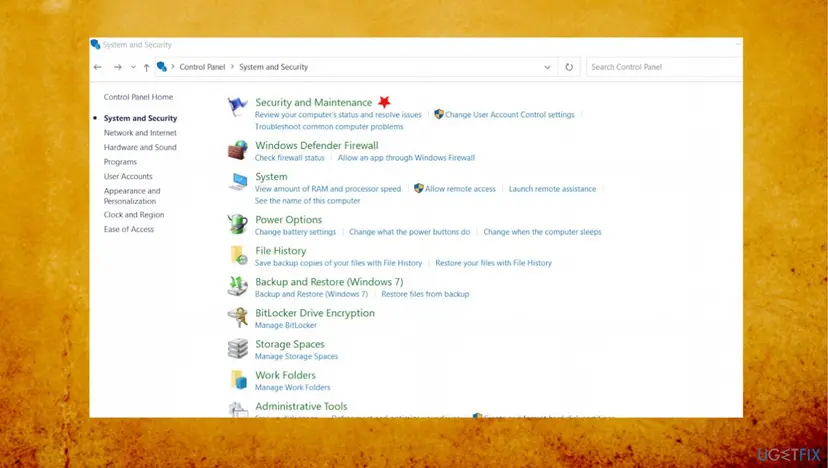This screenshot has height=468, width=828.
Task: Expand the chevron after Control Panel breadcrumb
Action: click(232, 67)
